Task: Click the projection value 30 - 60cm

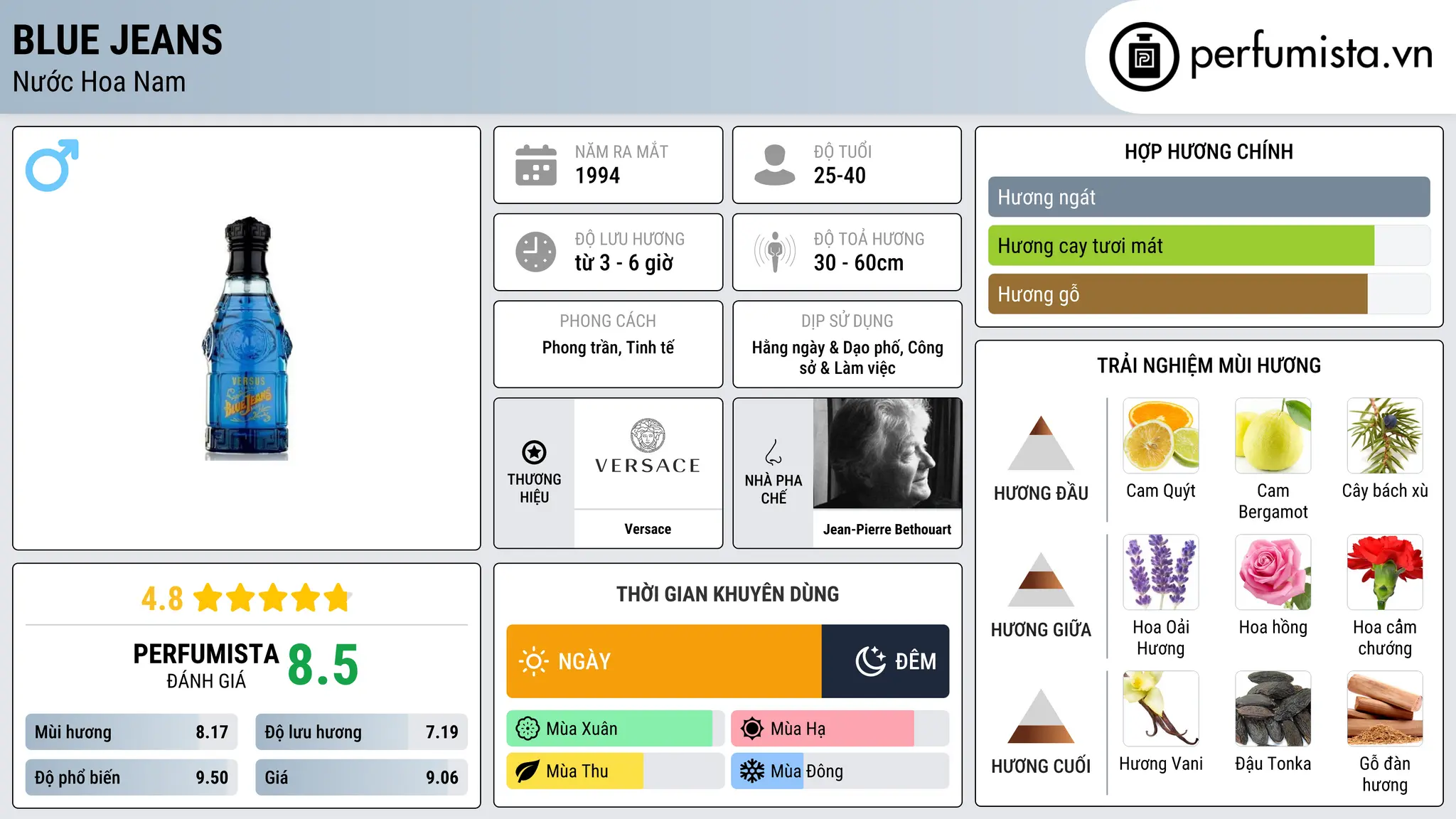Action: tap(859, 263)
